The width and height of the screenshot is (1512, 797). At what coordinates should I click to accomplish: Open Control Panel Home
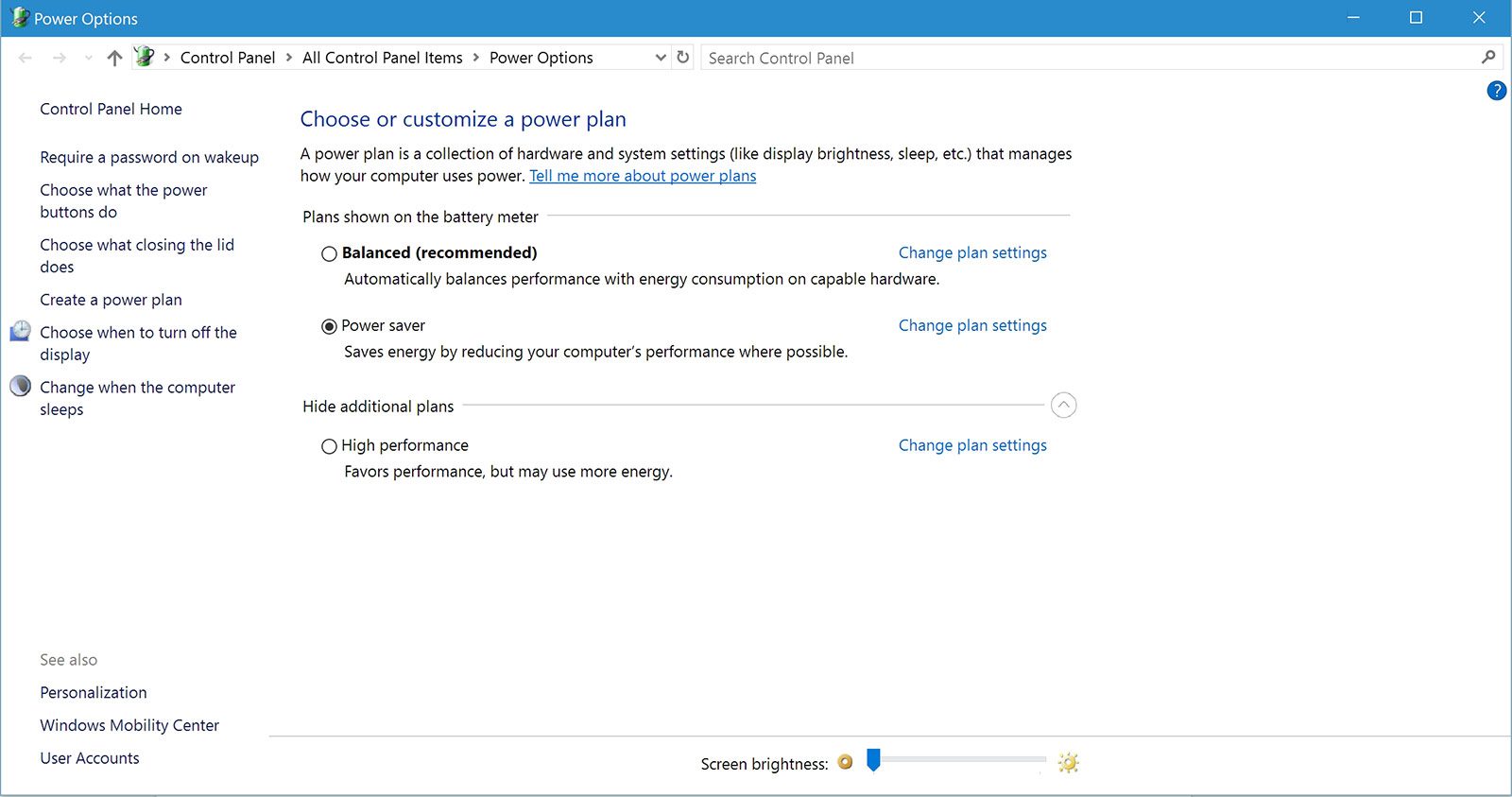111,109
